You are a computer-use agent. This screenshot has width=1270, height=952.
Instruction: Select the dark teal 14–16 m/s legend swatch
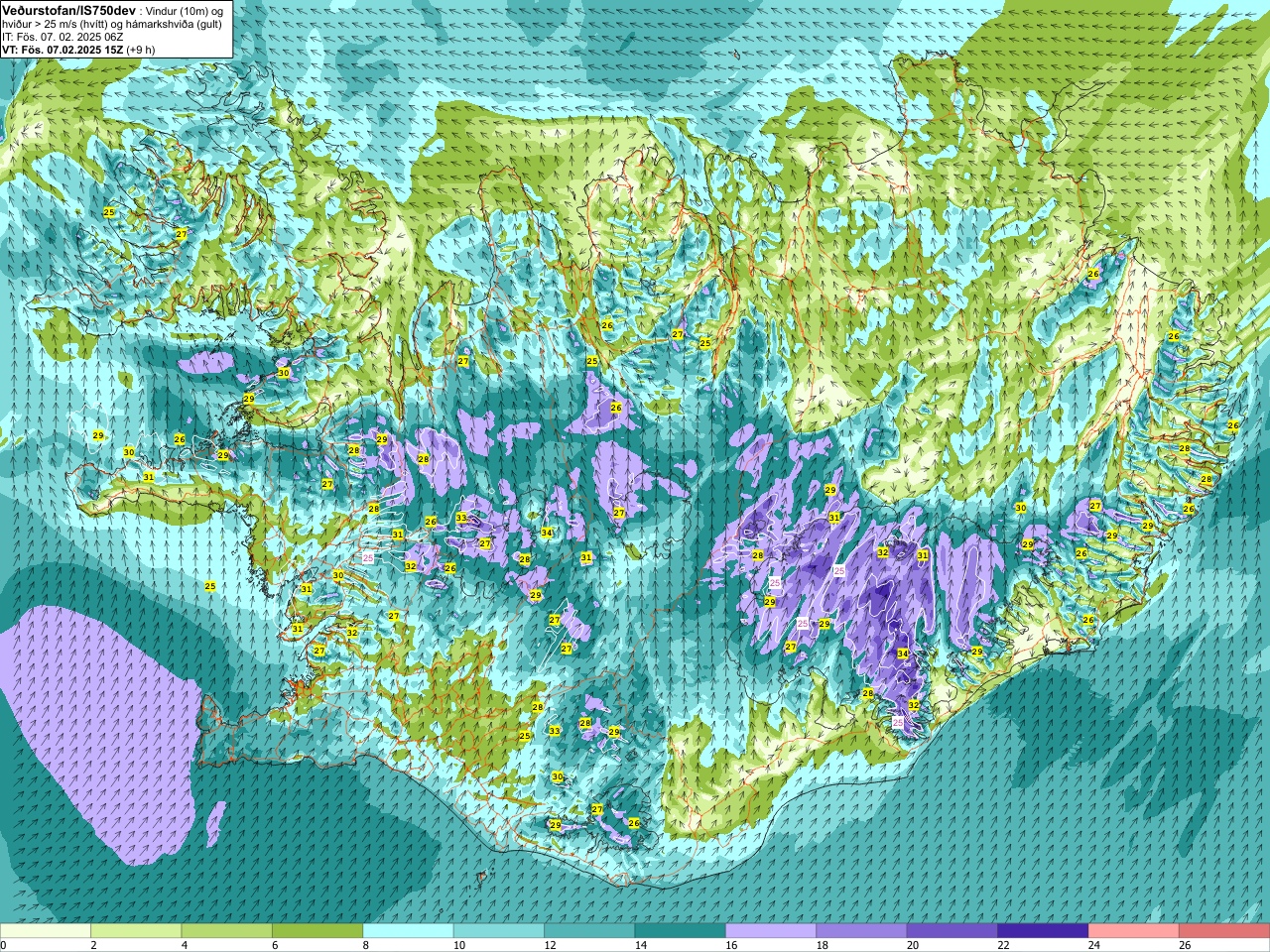[681, 931]
